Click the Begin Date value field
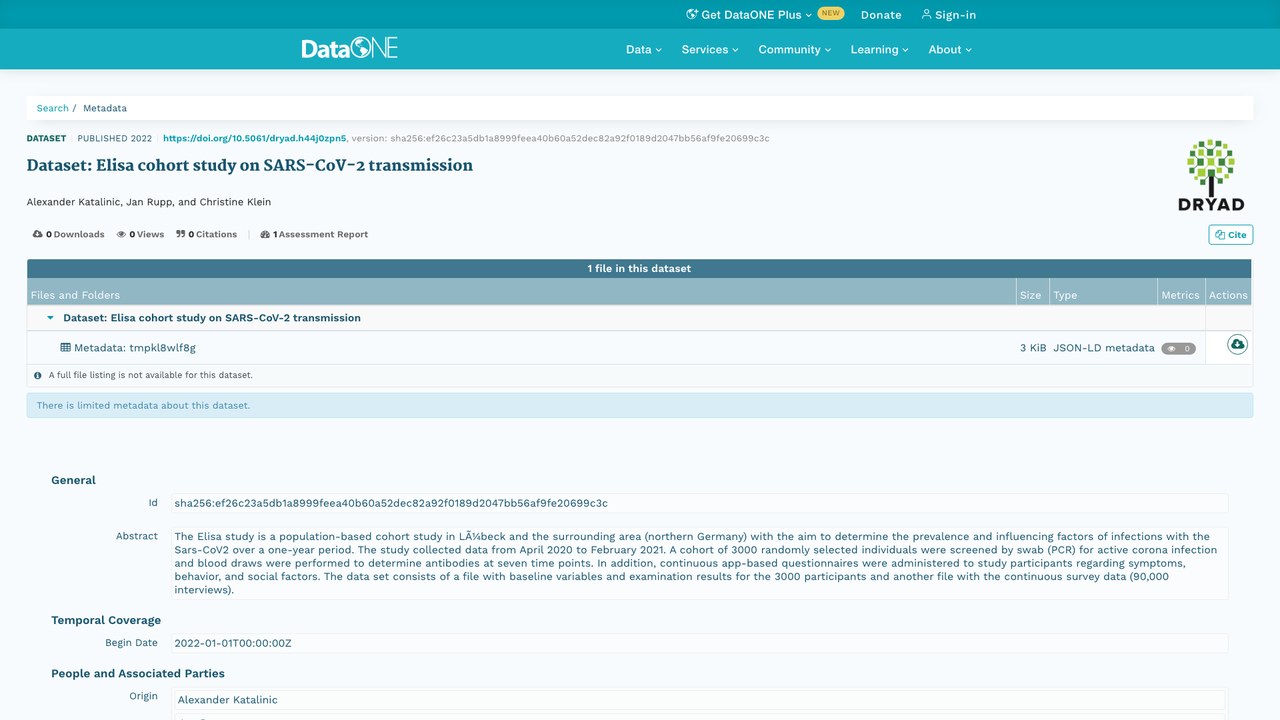Screen dimensions: 1280x720 [699, 643]
